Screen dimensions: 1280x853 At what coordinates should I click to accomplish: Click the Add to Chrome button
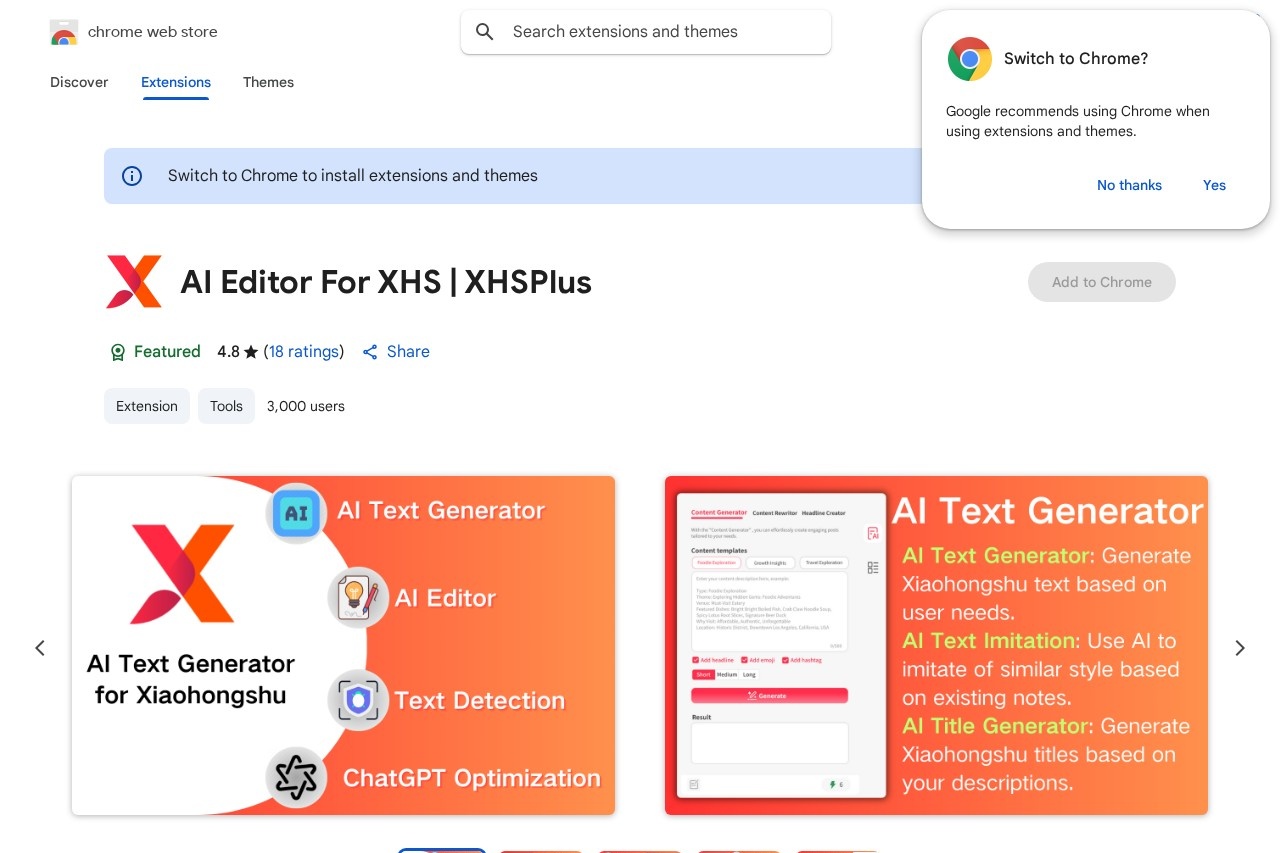click(1101, 282)
